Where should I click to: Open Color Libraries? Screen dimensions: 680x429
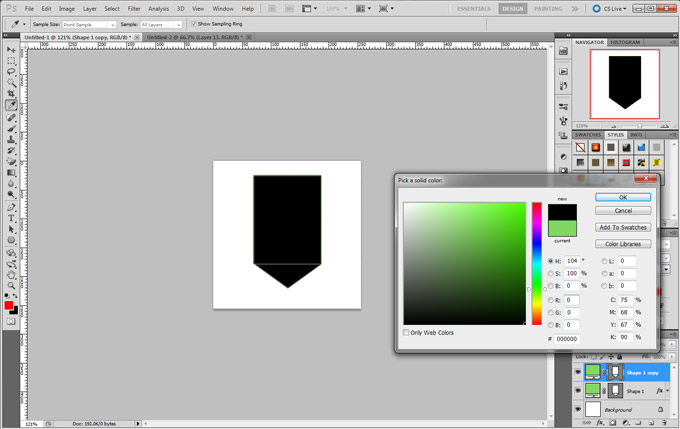[x=623, y=244]
